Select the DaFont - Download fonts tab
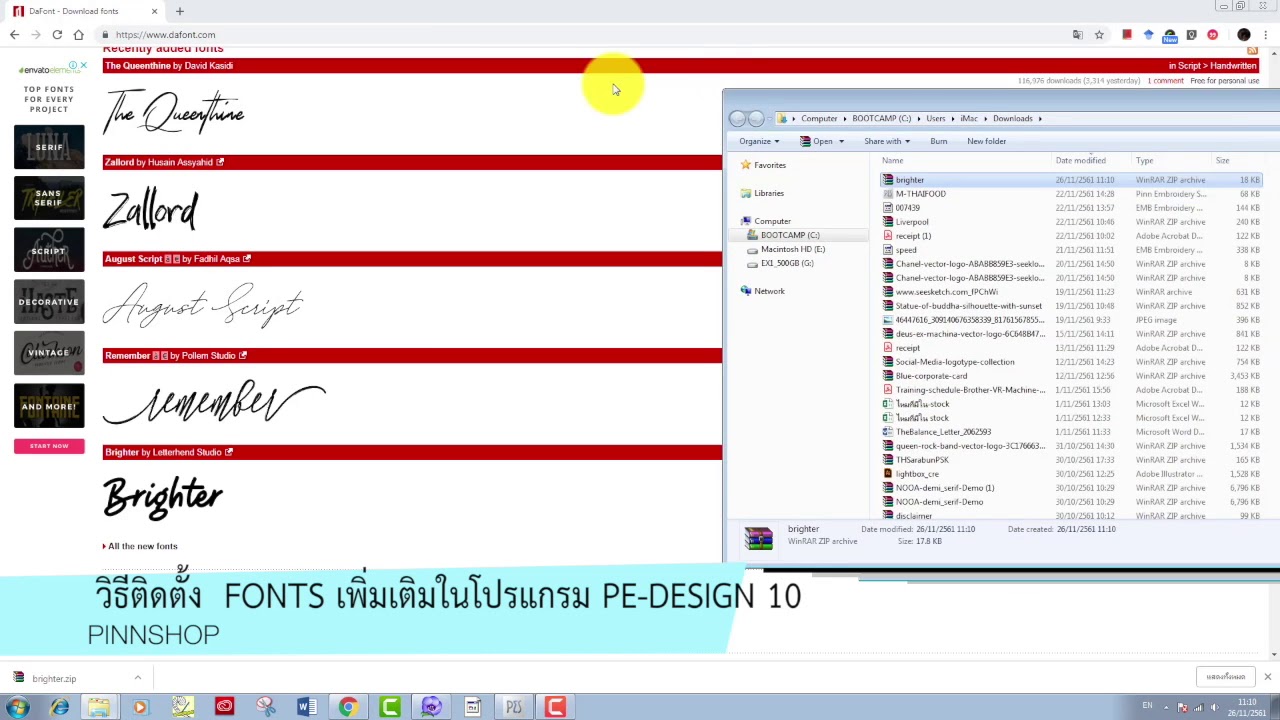The height and width of the screenshot is (720, 1280). tap(85, 11)
